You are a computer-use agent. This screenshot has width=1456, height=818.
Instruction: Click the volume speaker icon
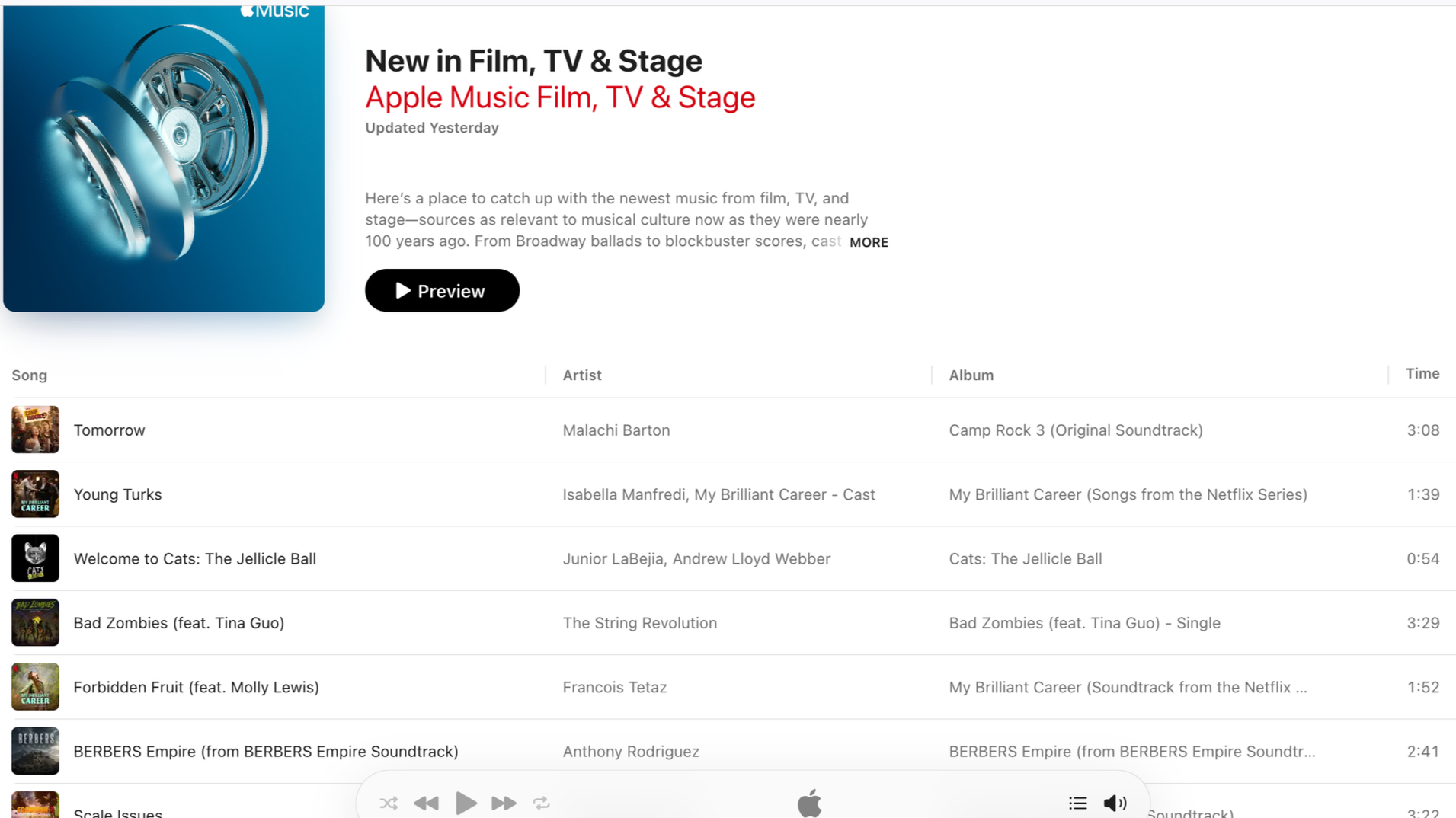point(1115,803)
